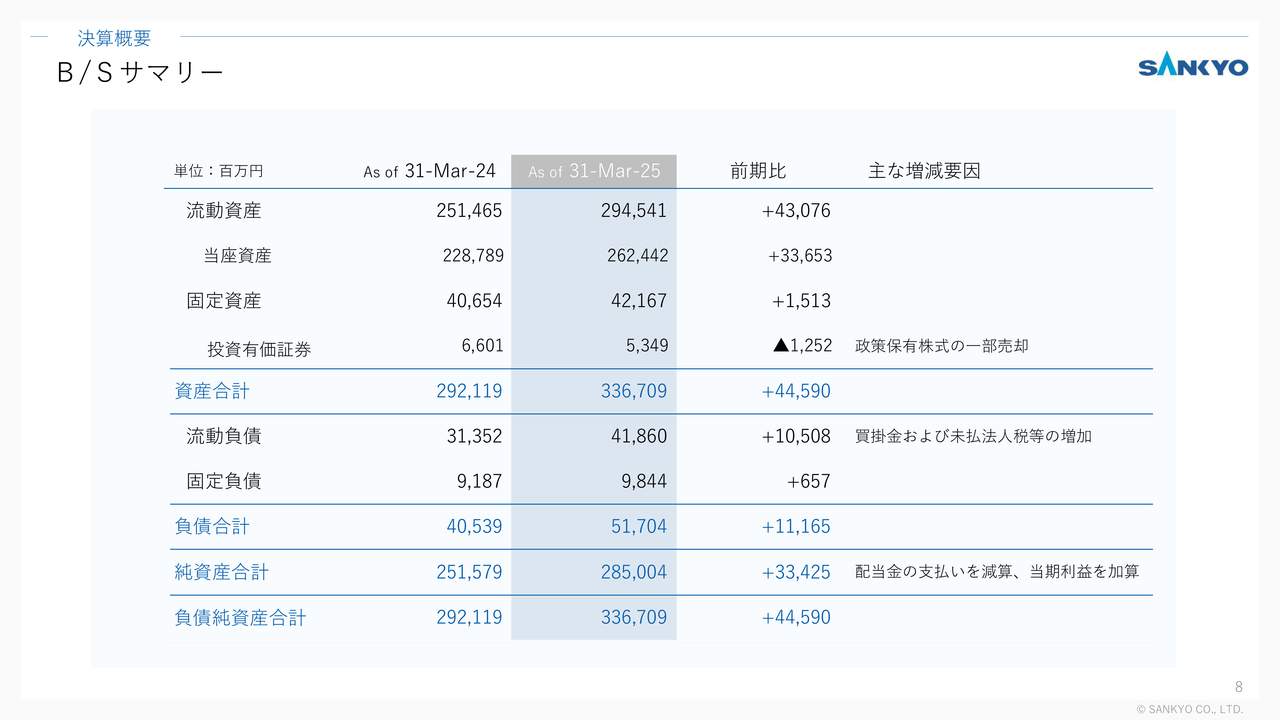Click the value 251,579
This screenshot has width=1280, height=720.
[469, 572]
